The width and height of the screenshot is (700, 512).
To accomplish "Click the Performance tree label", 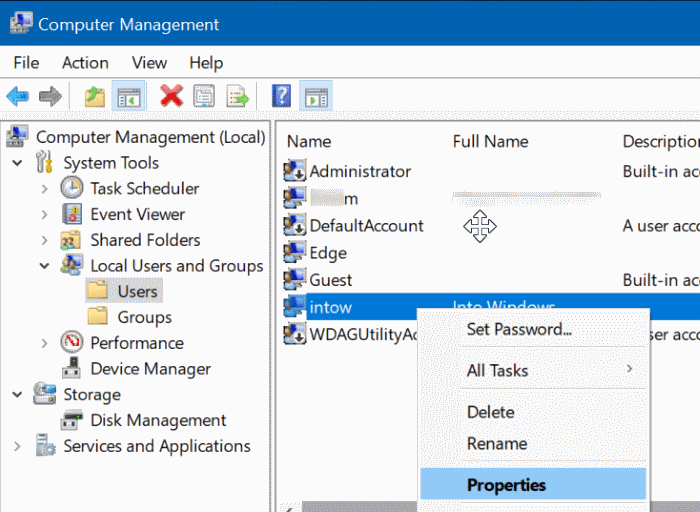I will (x=137, y=343).
